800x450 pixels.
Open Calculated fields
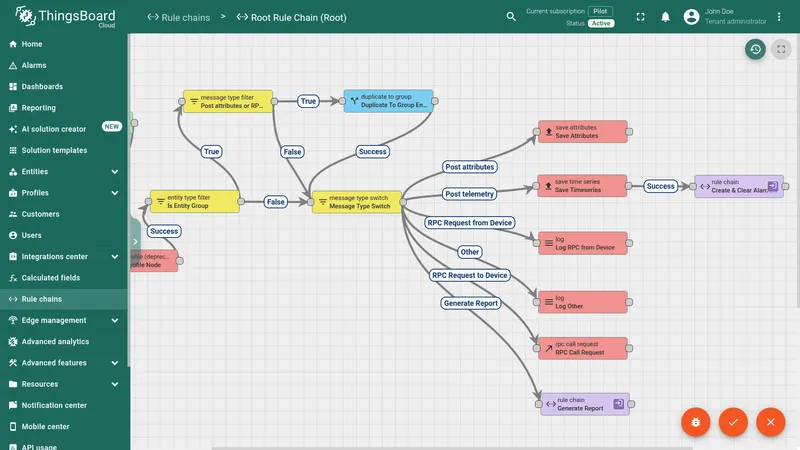(x=64, y=278)
